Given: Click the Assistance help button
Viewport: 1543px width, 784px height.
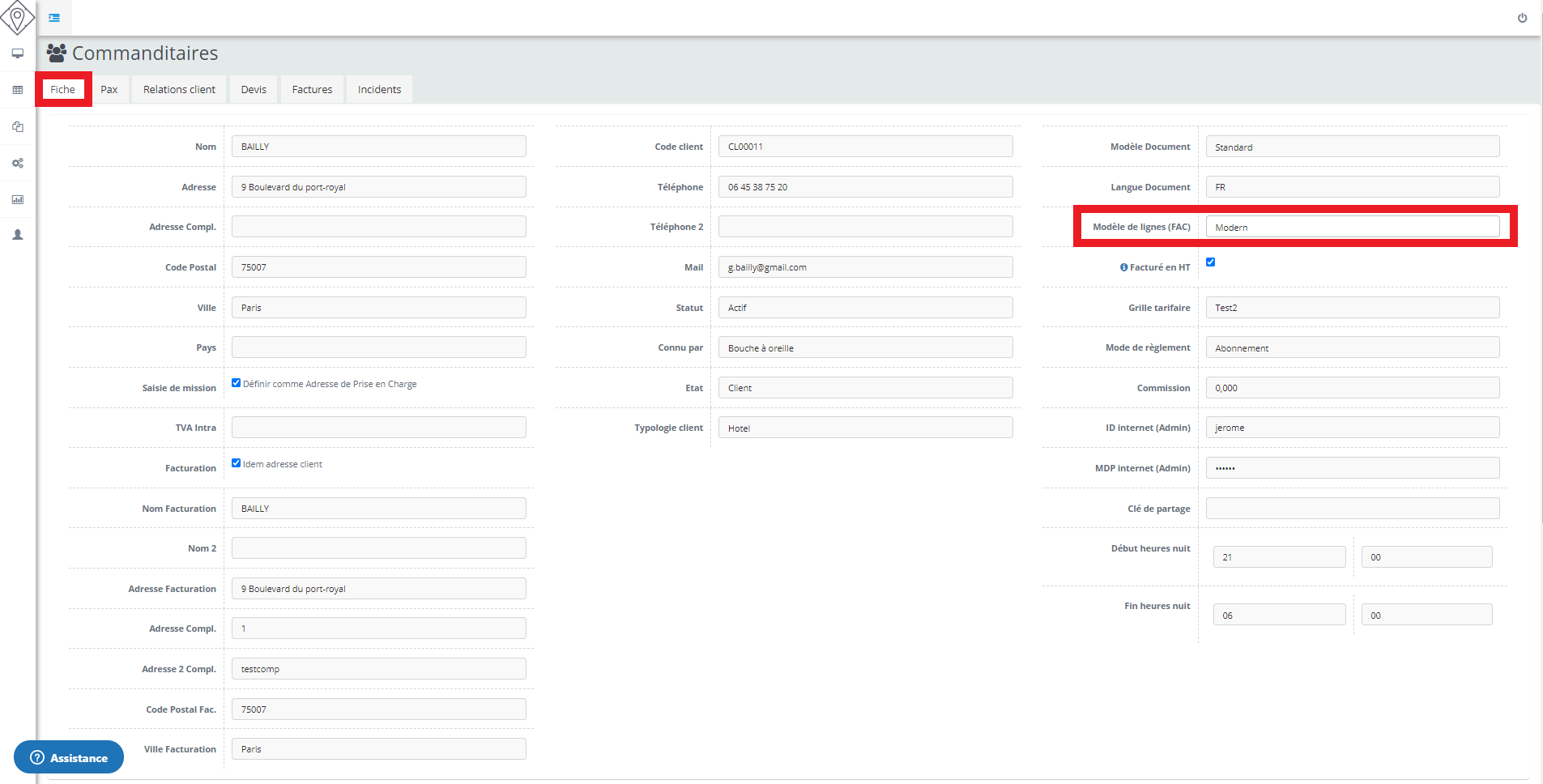Looking at the screenshot, I should pyautogui.click(x=69, y=757).
